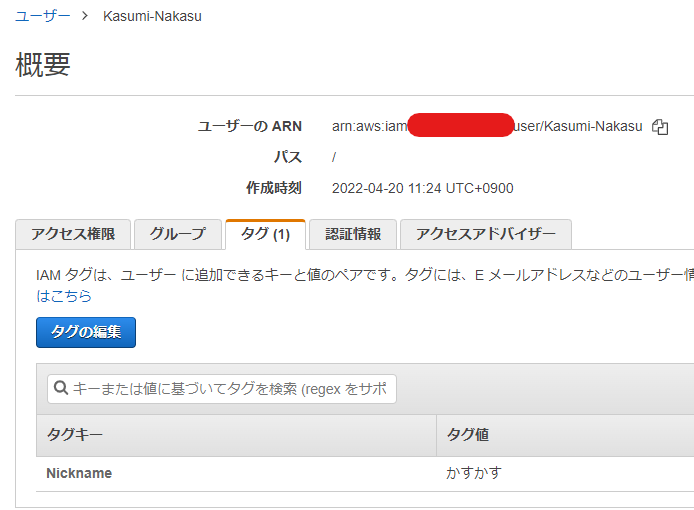Copy the user ARN with the copy icon
694x510 pixels.
[x=660, y=127]
